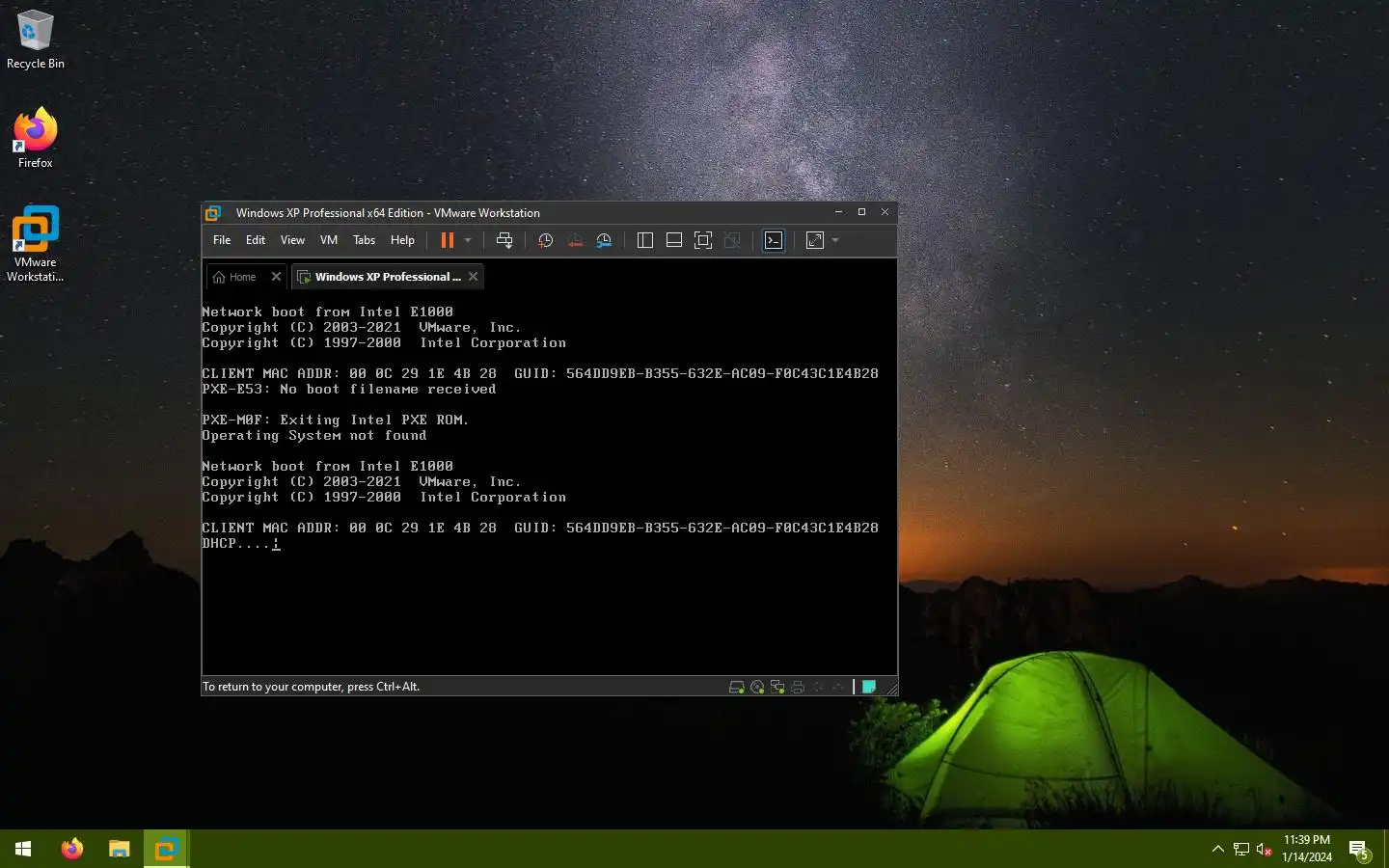The image size is (1389, 868).
Task: Open the View menu
Action: 292,240
